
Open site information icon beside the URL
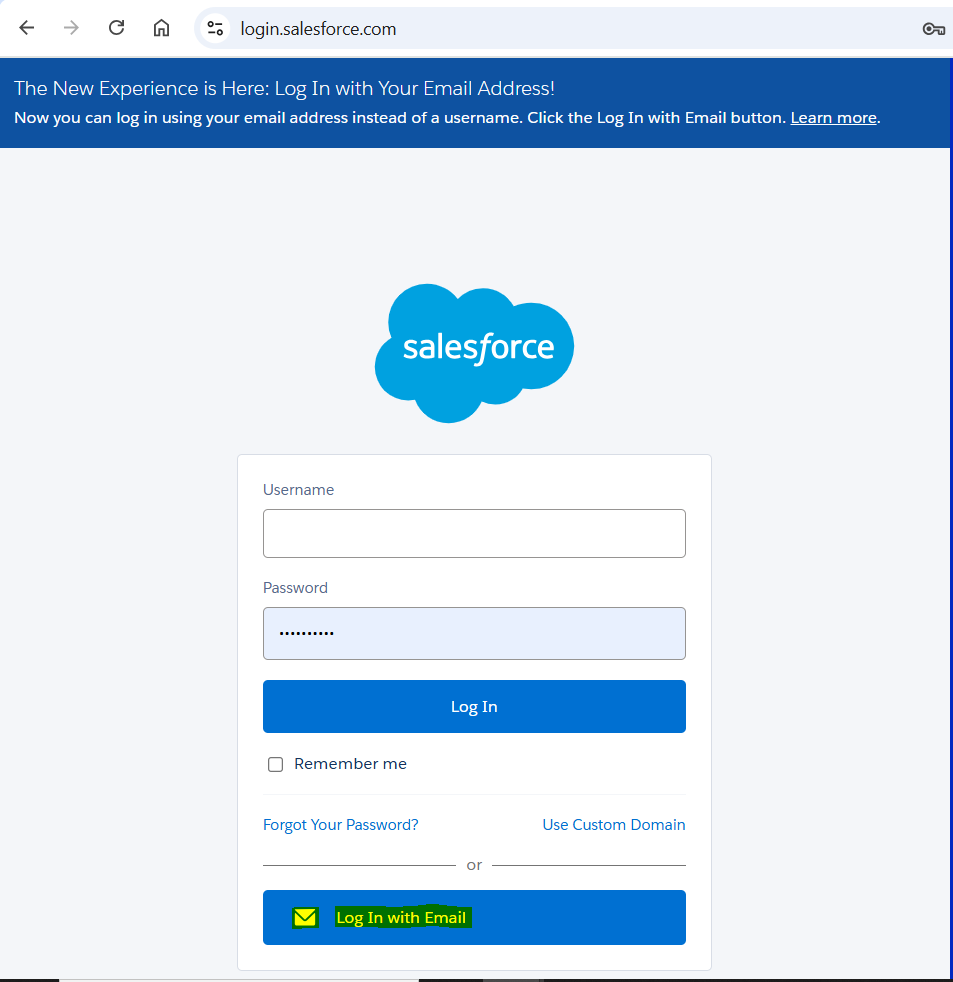tap(215, 28)
